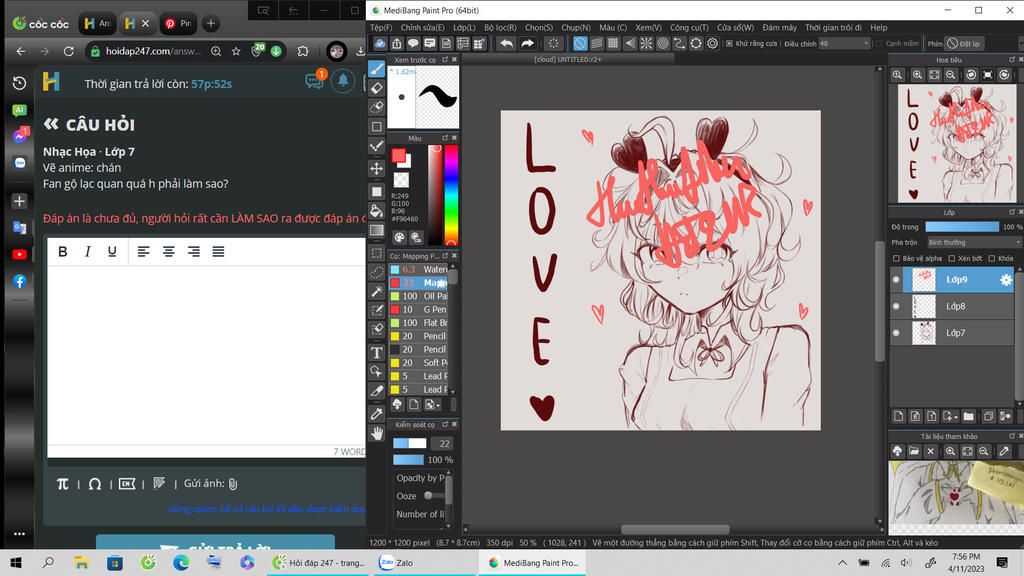Select the Gradient tool

pyautogui.click(x=377, y=230)
